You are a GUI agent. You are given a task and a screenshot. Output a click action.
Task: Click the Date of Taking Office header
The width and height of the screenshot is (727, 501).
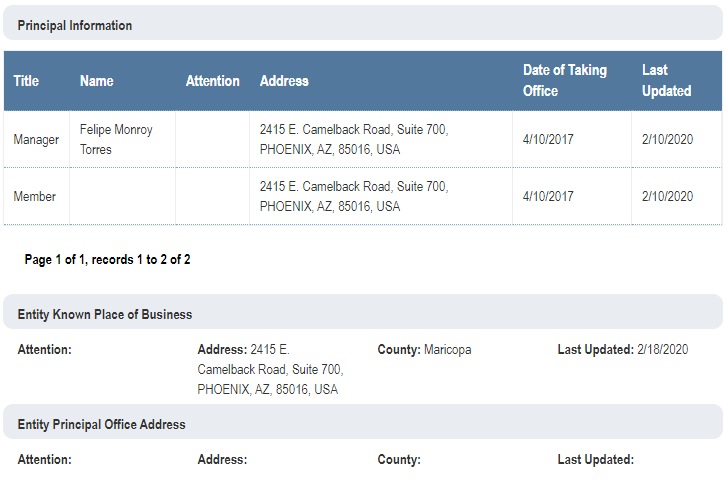tap(564, 81)
